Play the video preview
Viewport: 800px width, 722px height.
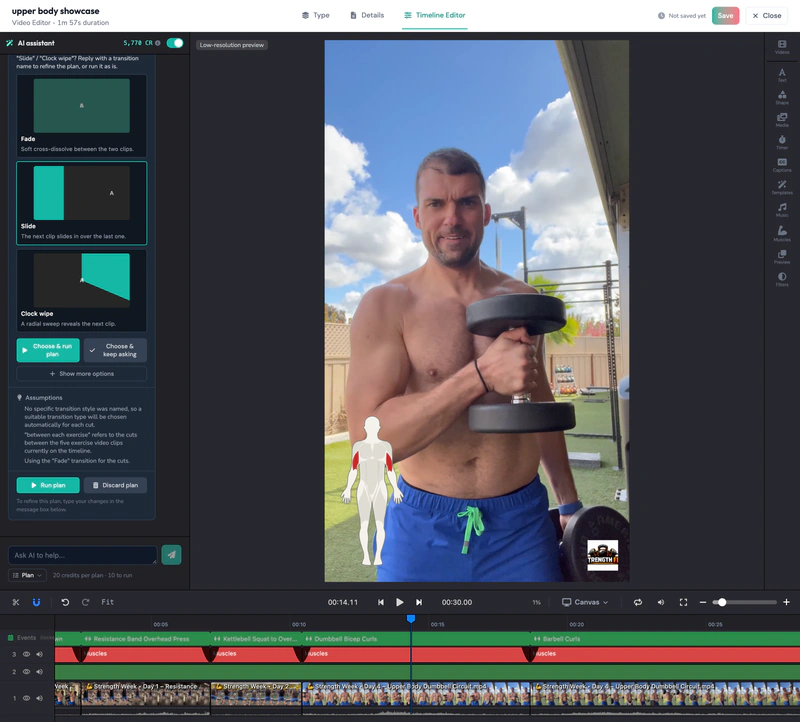pyautogui.click(x=399, y=602)
